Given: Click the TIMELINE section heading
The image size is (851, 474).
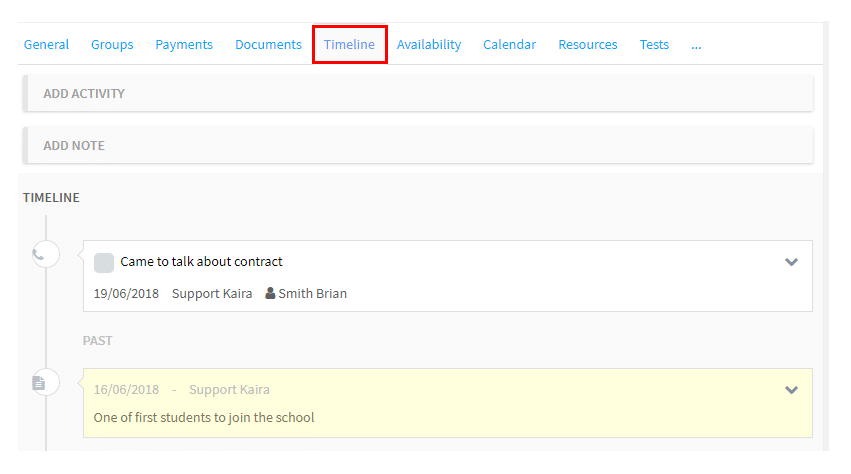Looking at the screenshot, I should [x=51, y=198].
